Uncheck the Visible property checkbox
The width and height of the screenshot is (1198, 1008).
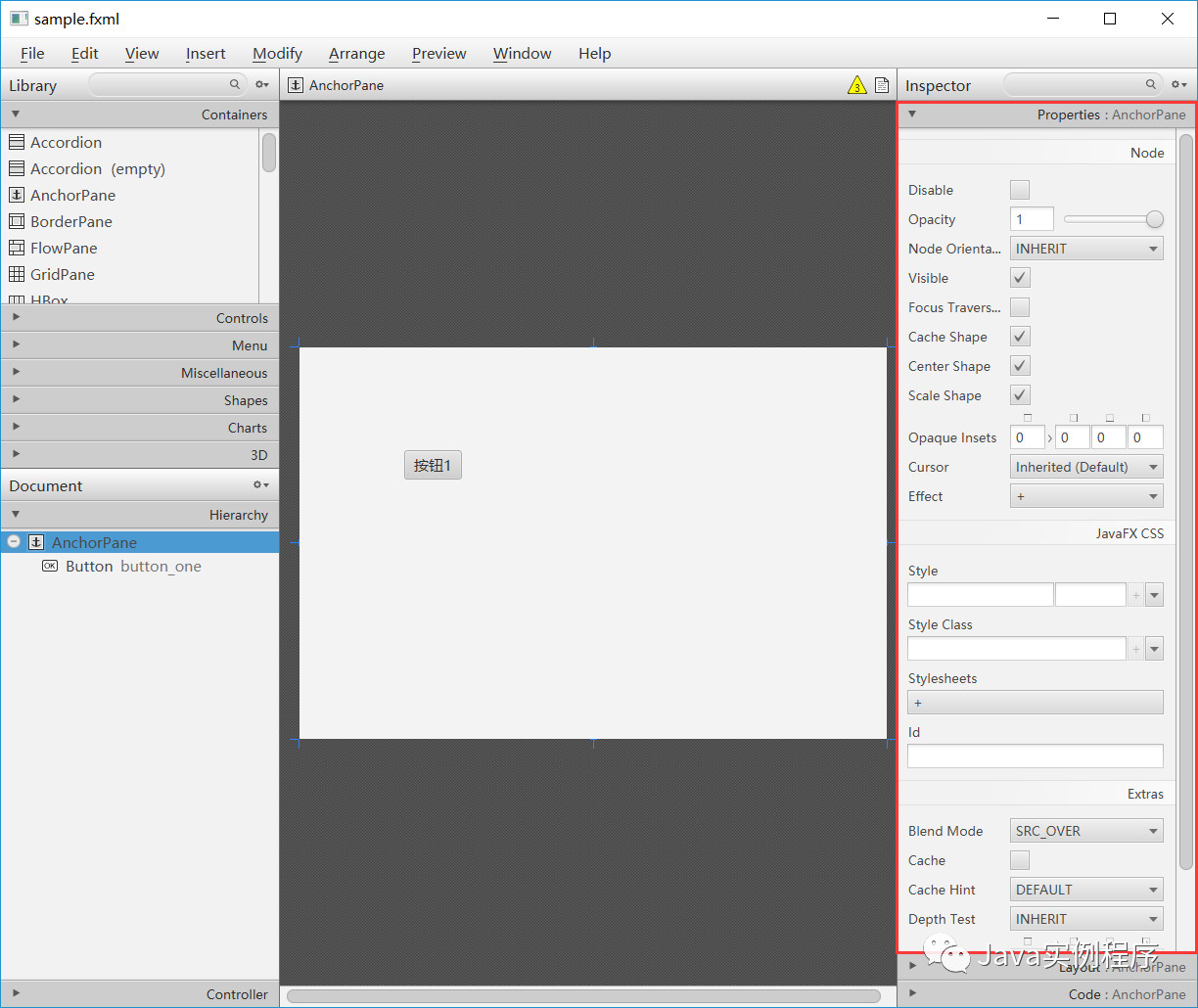(1019, 277)
